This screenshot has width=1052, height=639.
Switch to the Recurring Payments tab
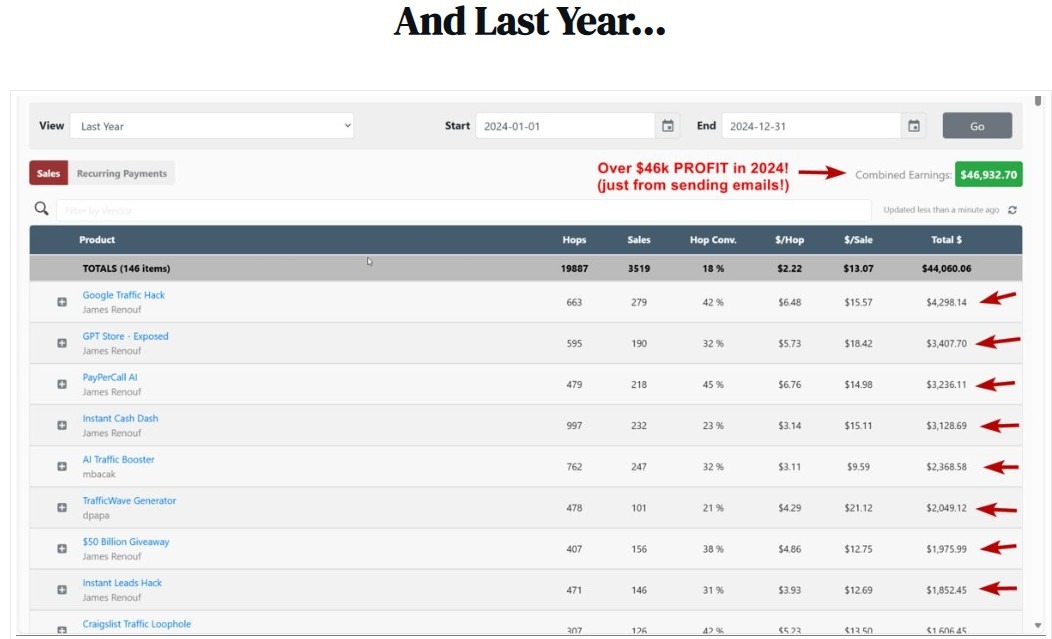[121, 173]
